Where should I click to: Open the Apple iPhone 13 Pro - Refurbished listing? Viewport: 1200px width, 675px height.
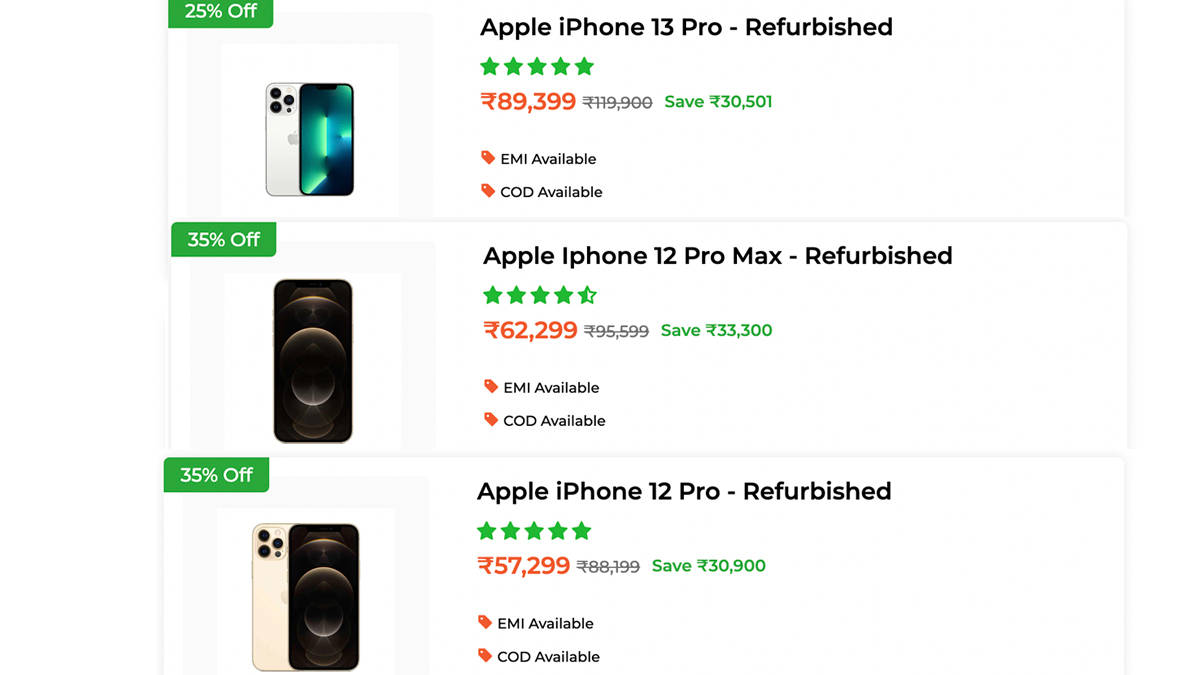(x=686, y=27)
